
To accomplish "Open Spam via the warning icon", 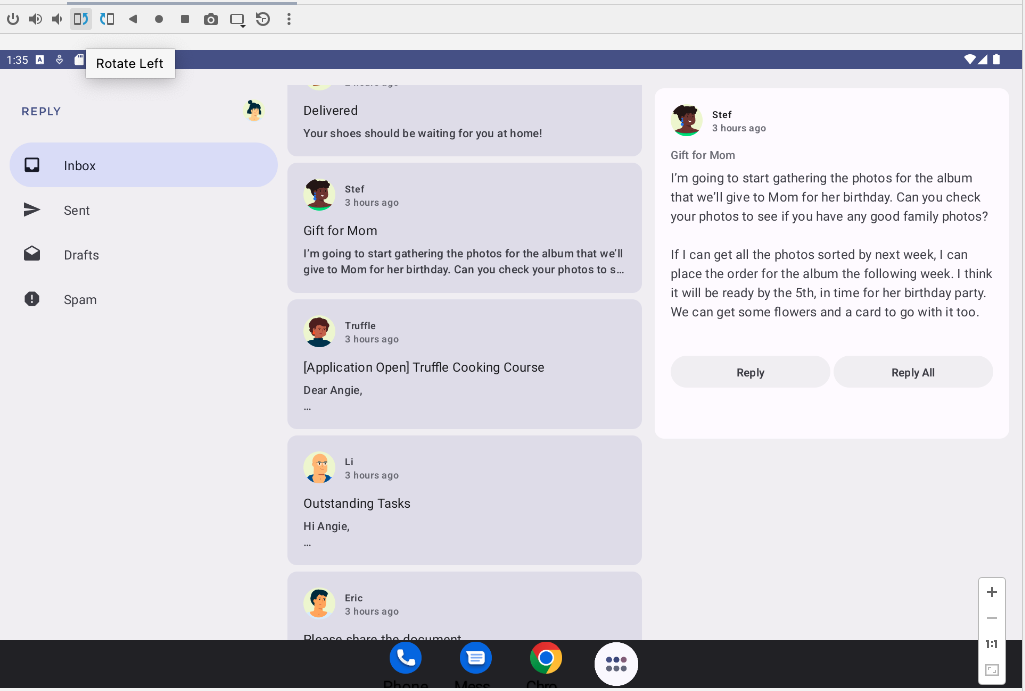I will coord(33,299).
